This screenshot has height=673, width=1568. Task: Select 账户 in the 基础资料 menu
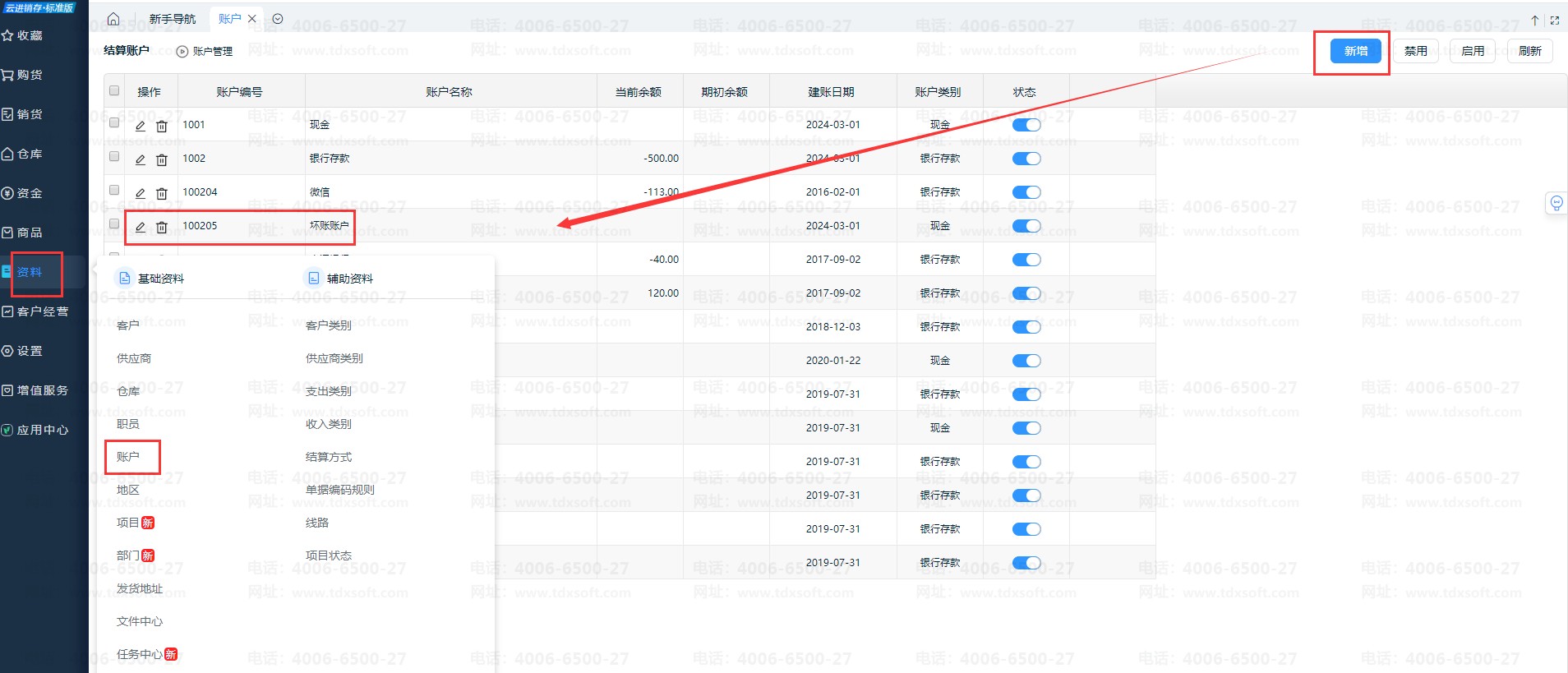[128, 457]
